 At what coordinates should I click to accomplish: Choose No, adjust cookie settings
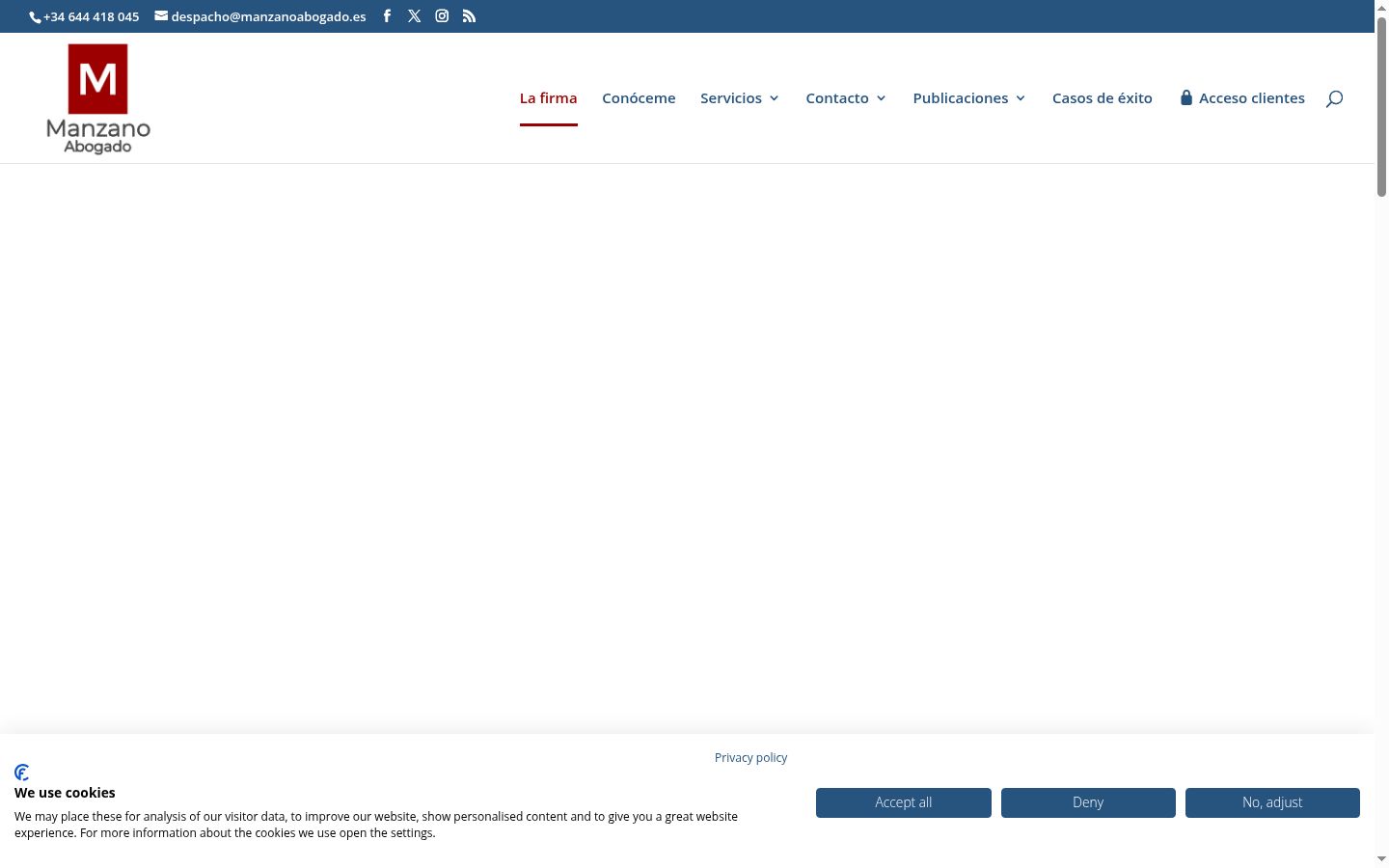1272,802
